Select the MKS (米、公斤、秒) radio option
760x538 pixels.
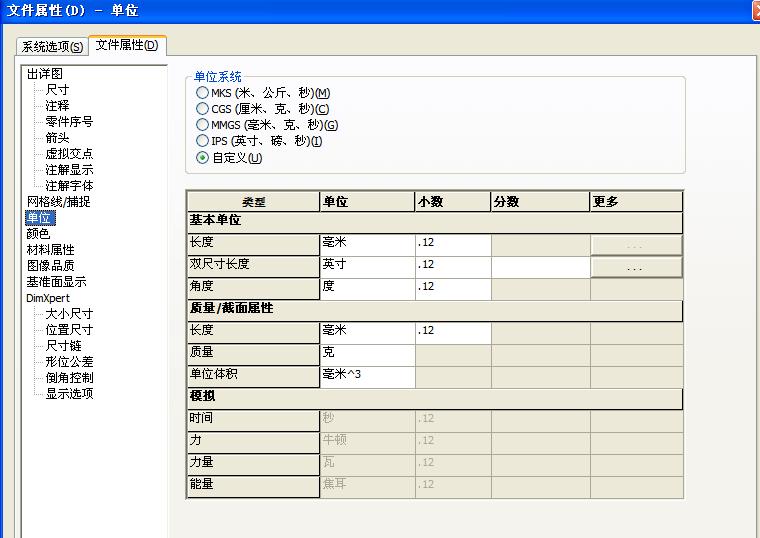tap(263, 93)
